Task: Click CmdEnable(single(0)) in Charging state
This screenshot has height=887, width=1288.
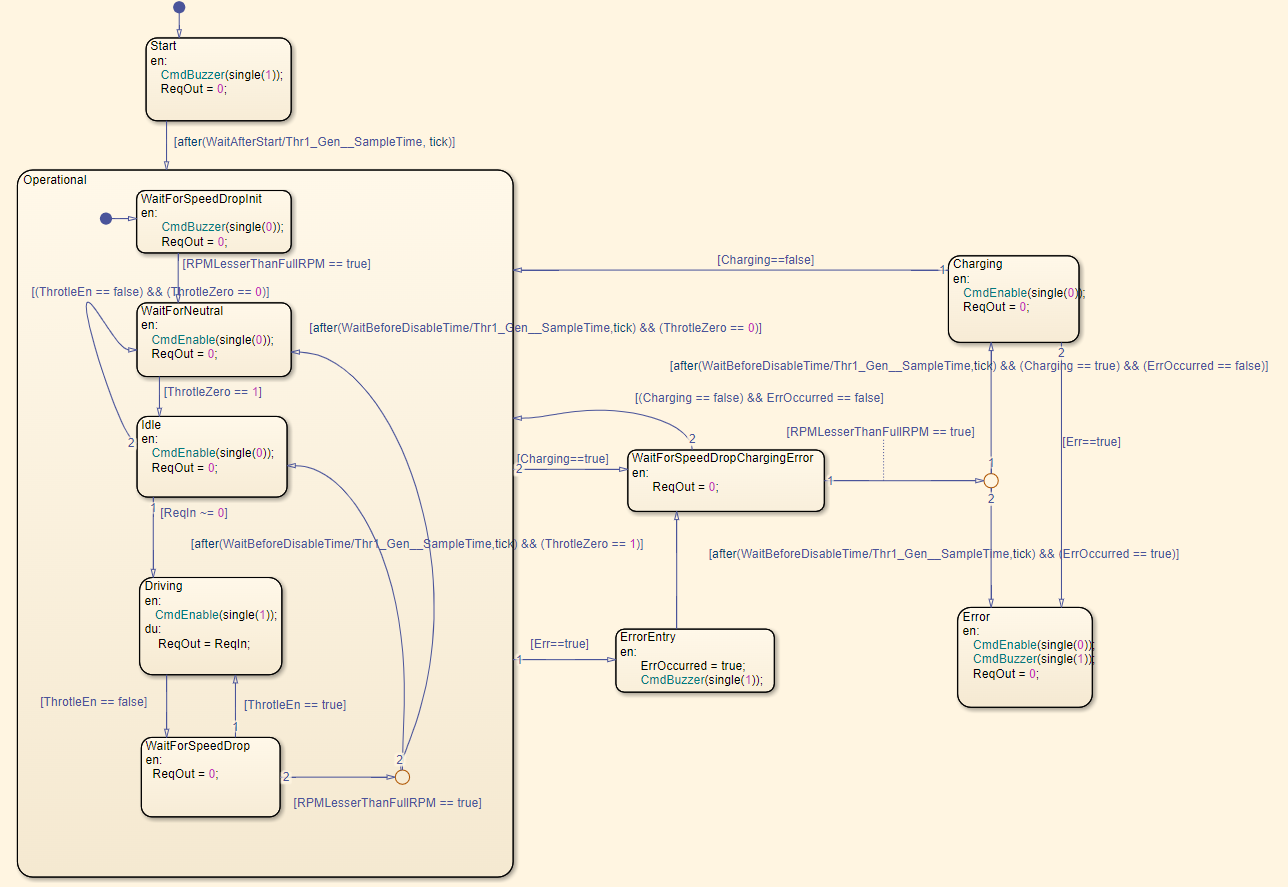Action: 1024,293
